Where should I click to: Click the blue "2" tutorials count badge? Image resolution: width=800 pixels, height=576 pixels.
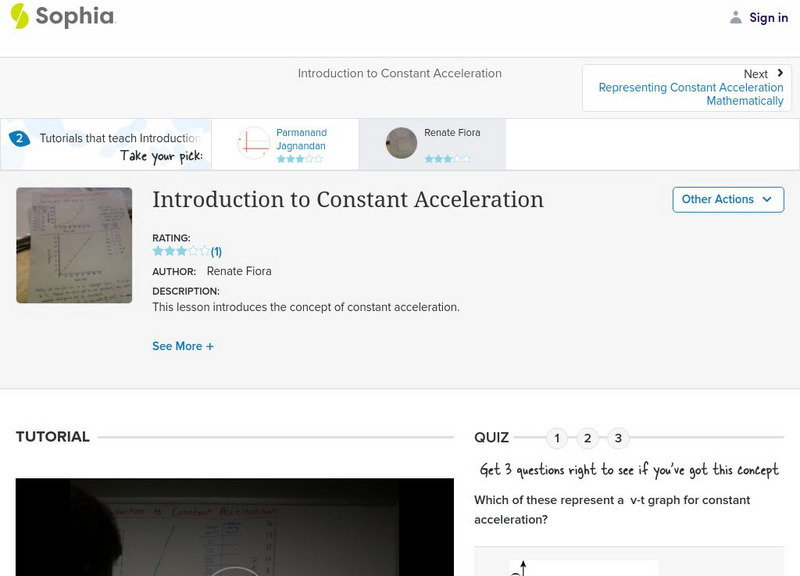(x=22, y=137)
